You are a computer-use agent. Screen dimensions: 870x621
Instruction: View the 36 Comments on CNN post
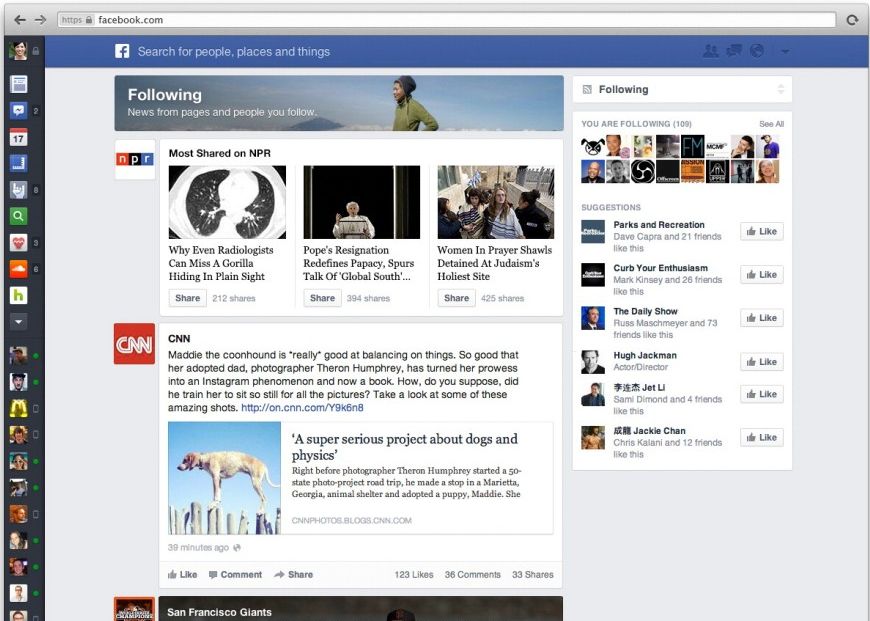coord(473,575)
